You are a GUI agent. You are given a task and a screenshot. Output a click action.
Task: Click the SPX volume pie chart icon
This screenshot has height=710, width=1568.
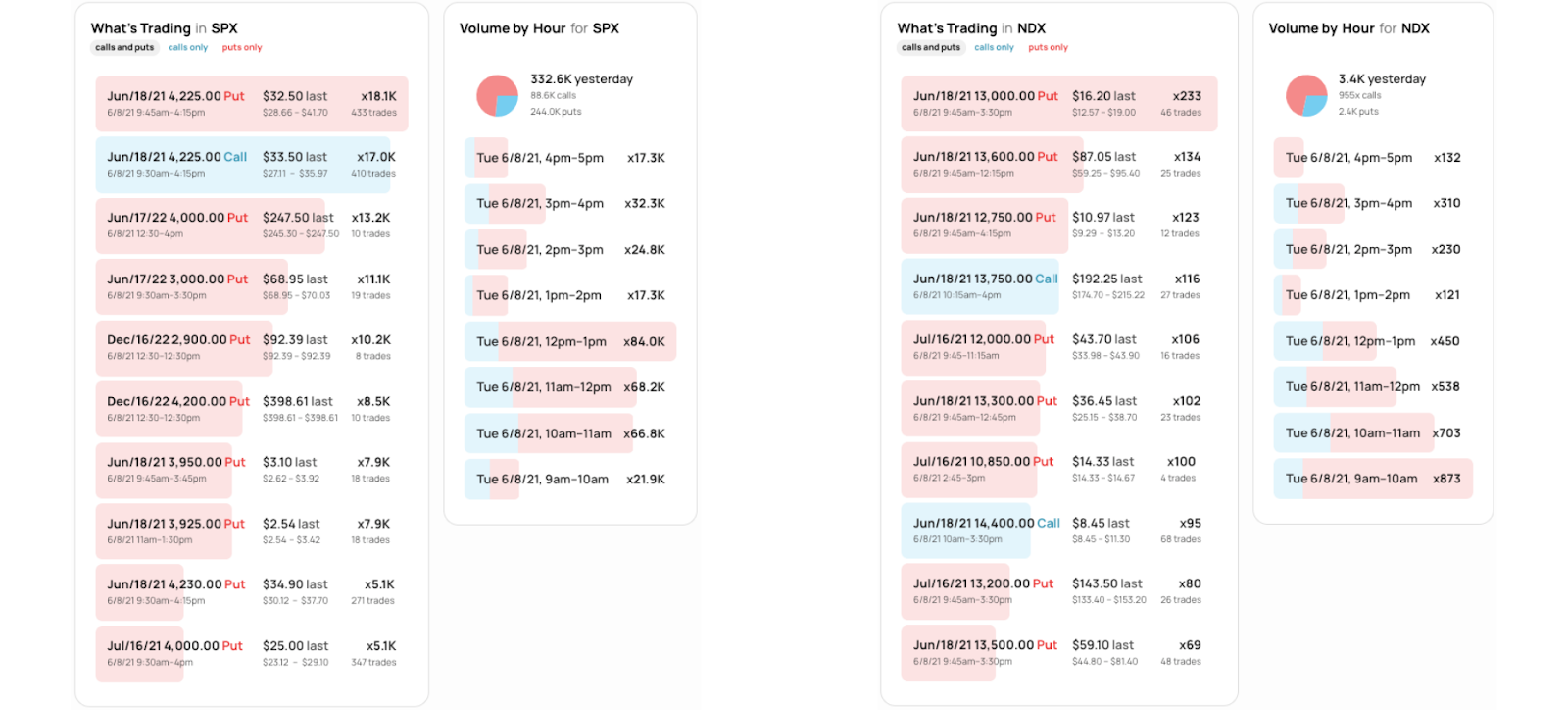click(x=497, y=95)
